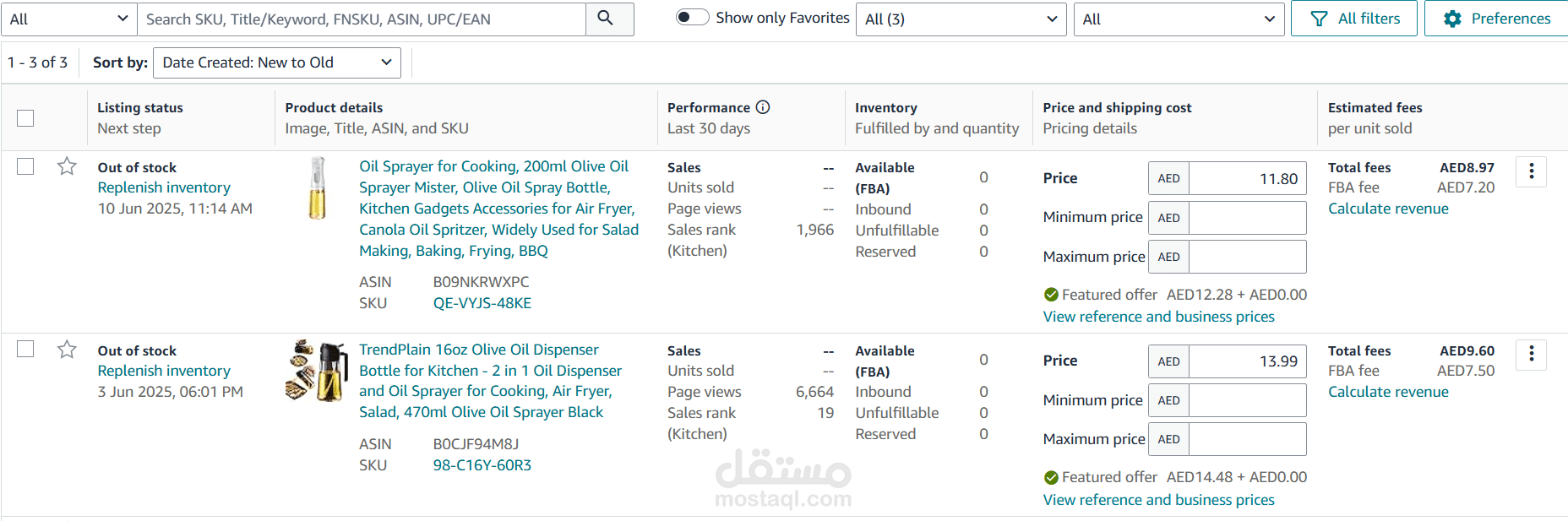Click the Estimated fees column header
The width and height of the screenshot is (1568, 521).
(x=1375, y=107)
